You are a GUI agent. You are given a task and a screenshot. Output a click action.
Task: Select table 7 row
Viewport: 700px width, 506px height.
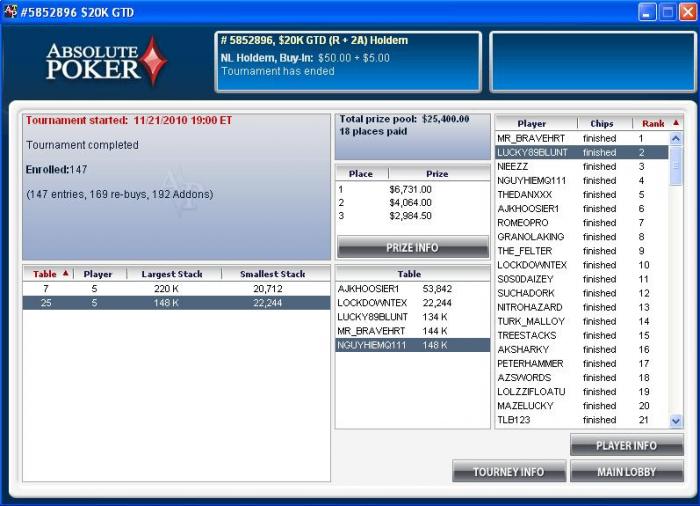[176, 289]
